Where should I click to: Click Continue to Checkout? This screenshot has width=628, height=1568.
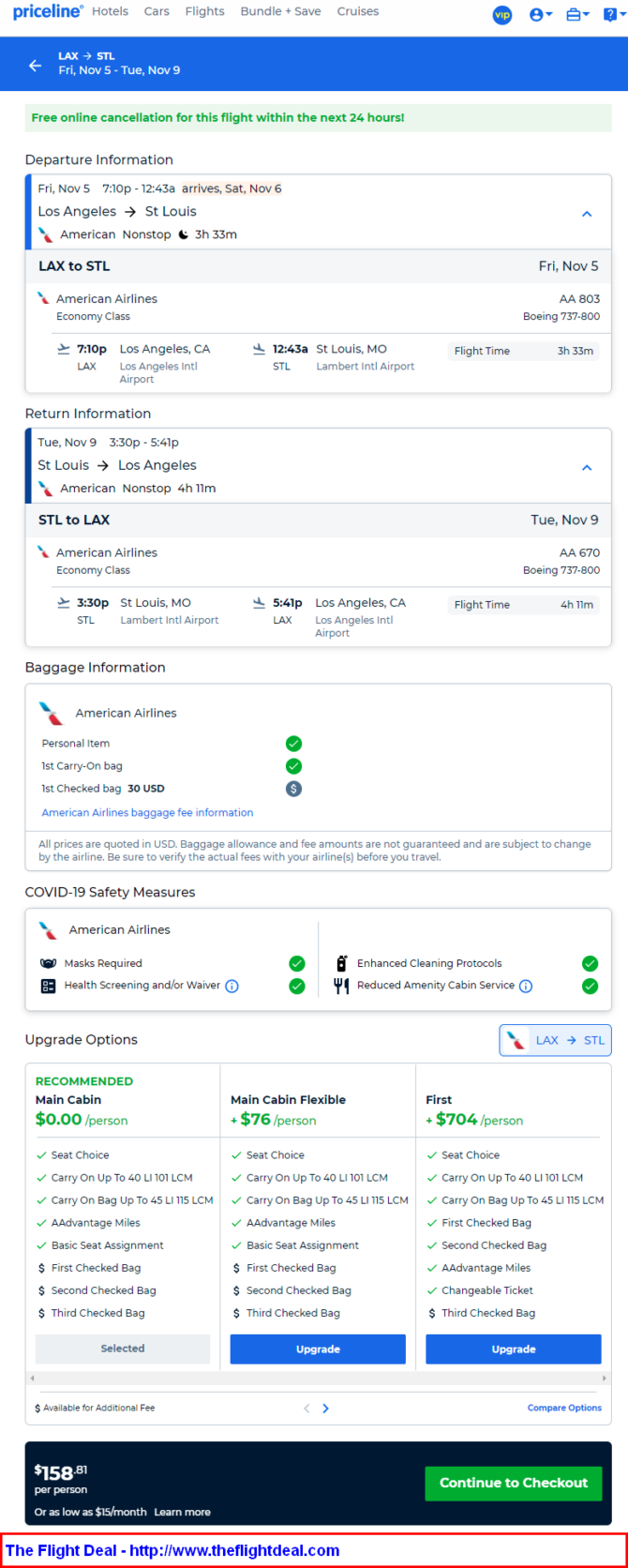(514, 1483)
